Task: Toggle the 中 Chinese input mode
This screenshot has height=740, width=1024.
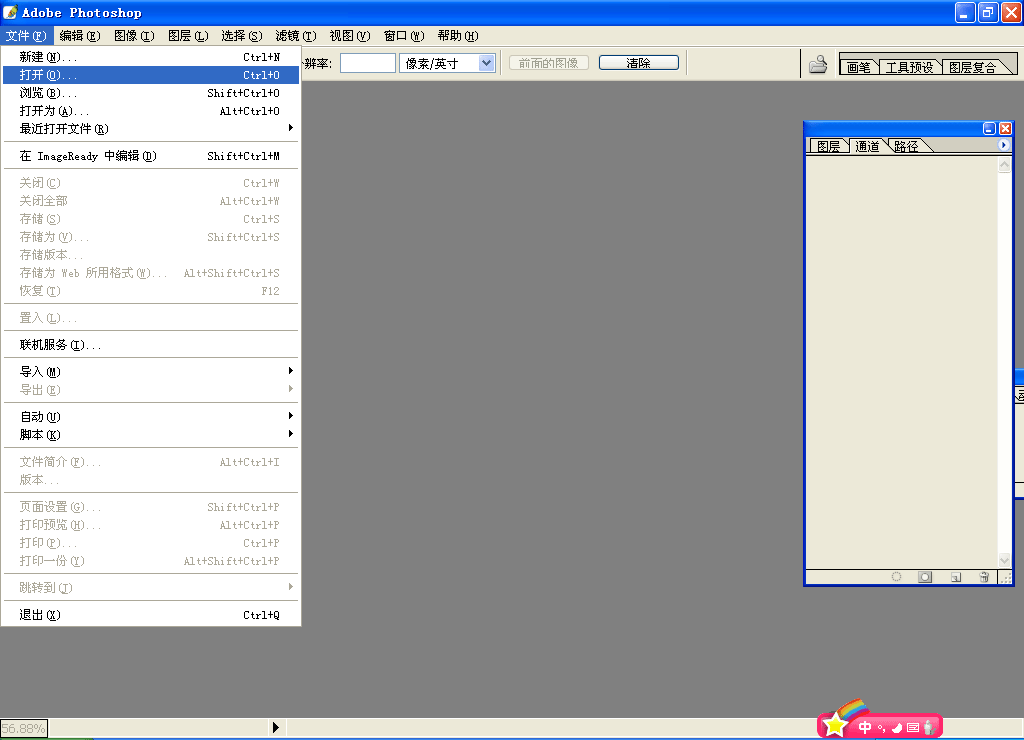Action: (x=865, y=727)
